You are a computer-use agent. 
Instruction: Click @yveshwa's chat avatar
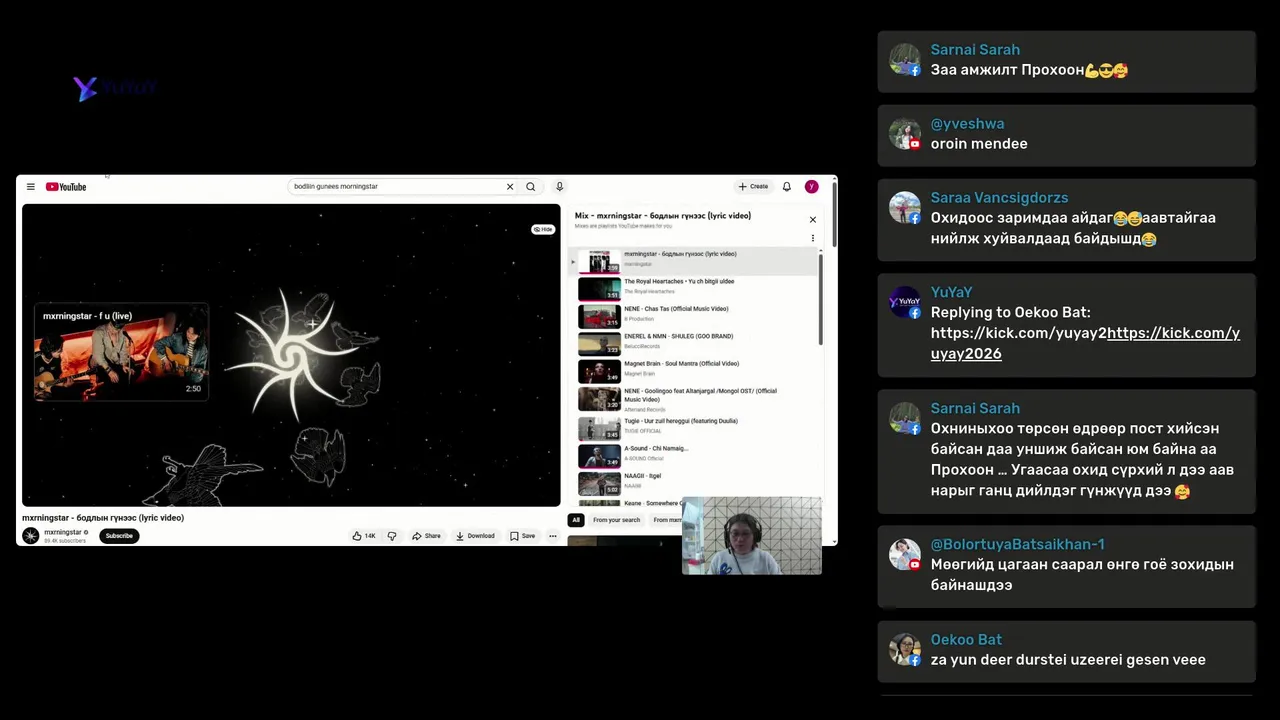click(x=905, y=133)
